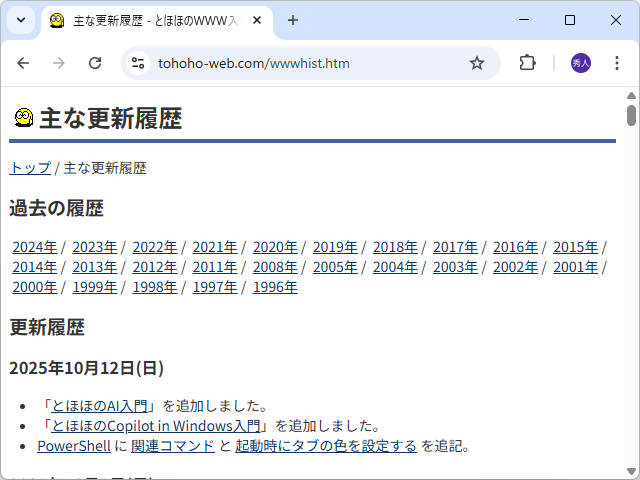640x480 pixels.
Task: Open the profile avatar 秀人
Action: click(580, 63)
